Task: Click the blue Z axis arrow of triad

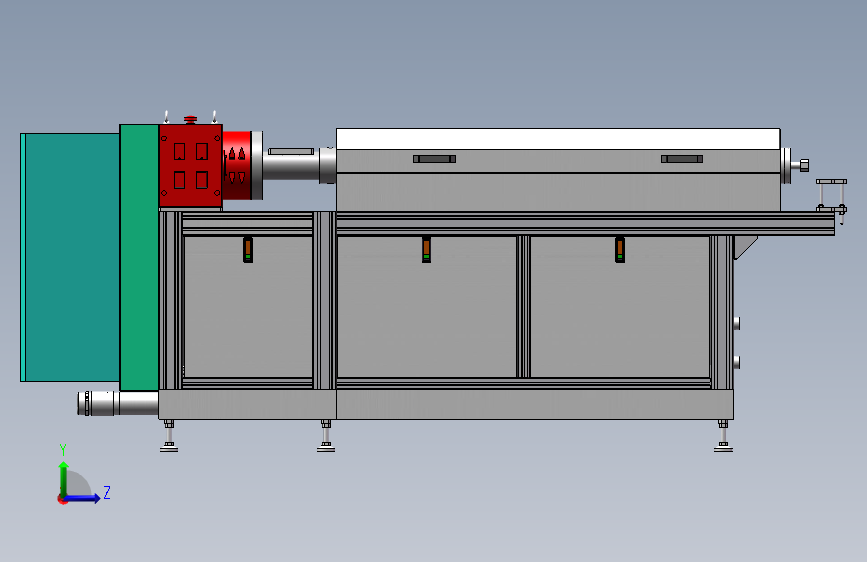Action: [83, 498]
